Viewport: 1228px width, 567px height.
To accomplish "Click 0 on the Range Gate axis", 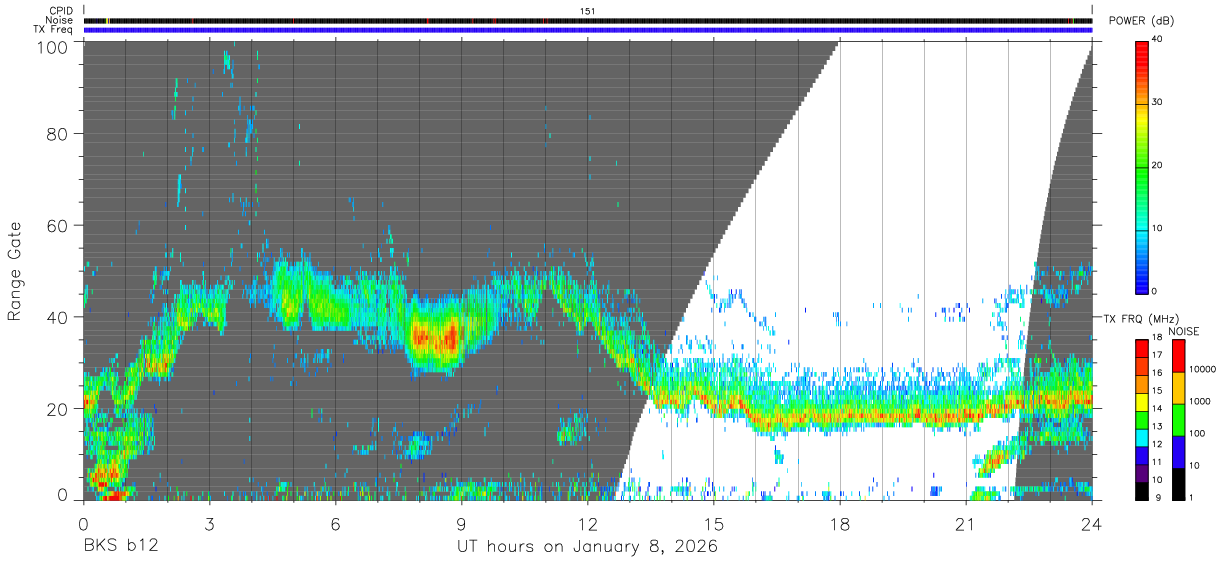I will pyautogui.click(x=63, y=495).
